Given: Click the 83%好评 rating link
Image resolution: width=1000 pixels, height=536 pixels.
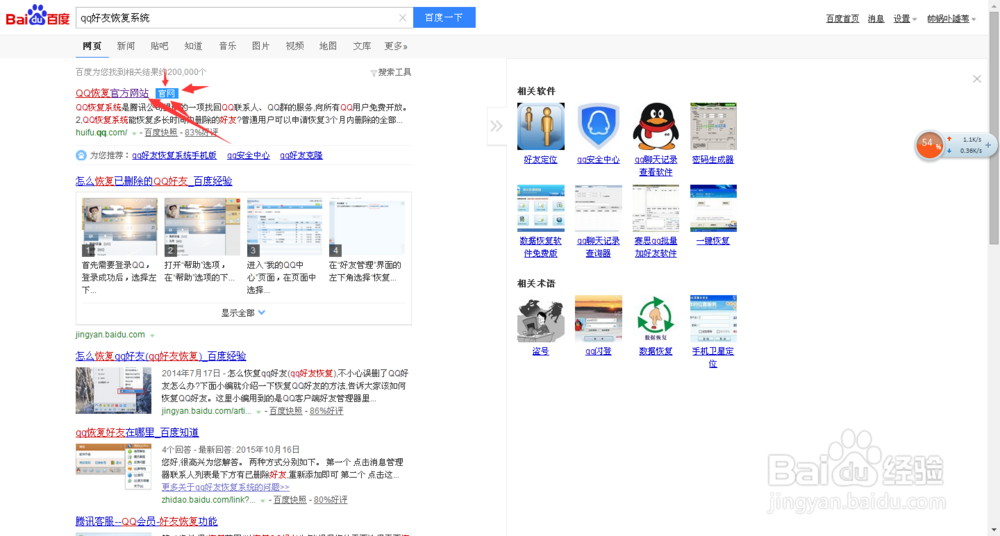Looking at the screenshot, I should coord(202,133).
